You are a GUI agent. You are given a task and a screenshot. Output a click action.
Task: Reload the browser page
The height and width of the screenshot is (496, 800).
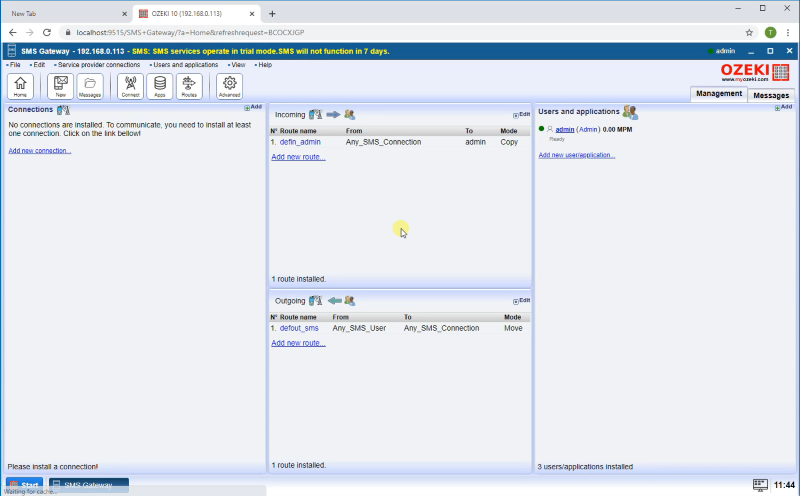[47, 33]
